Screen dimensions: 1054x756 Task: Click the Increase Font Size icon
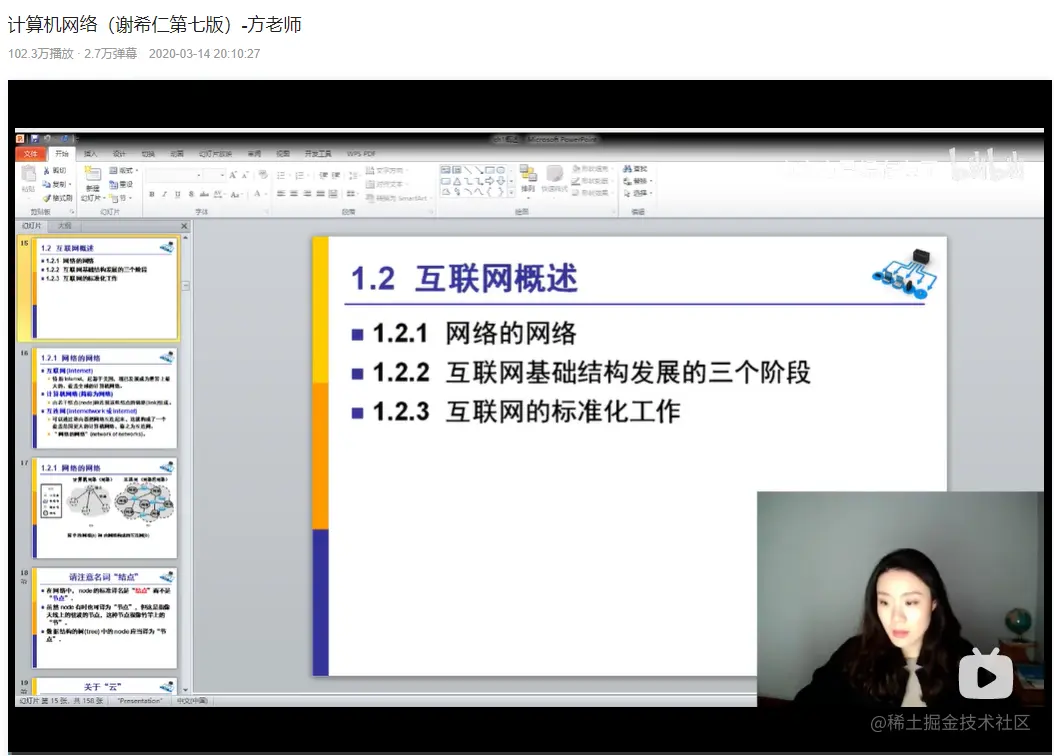click(233, 175)
